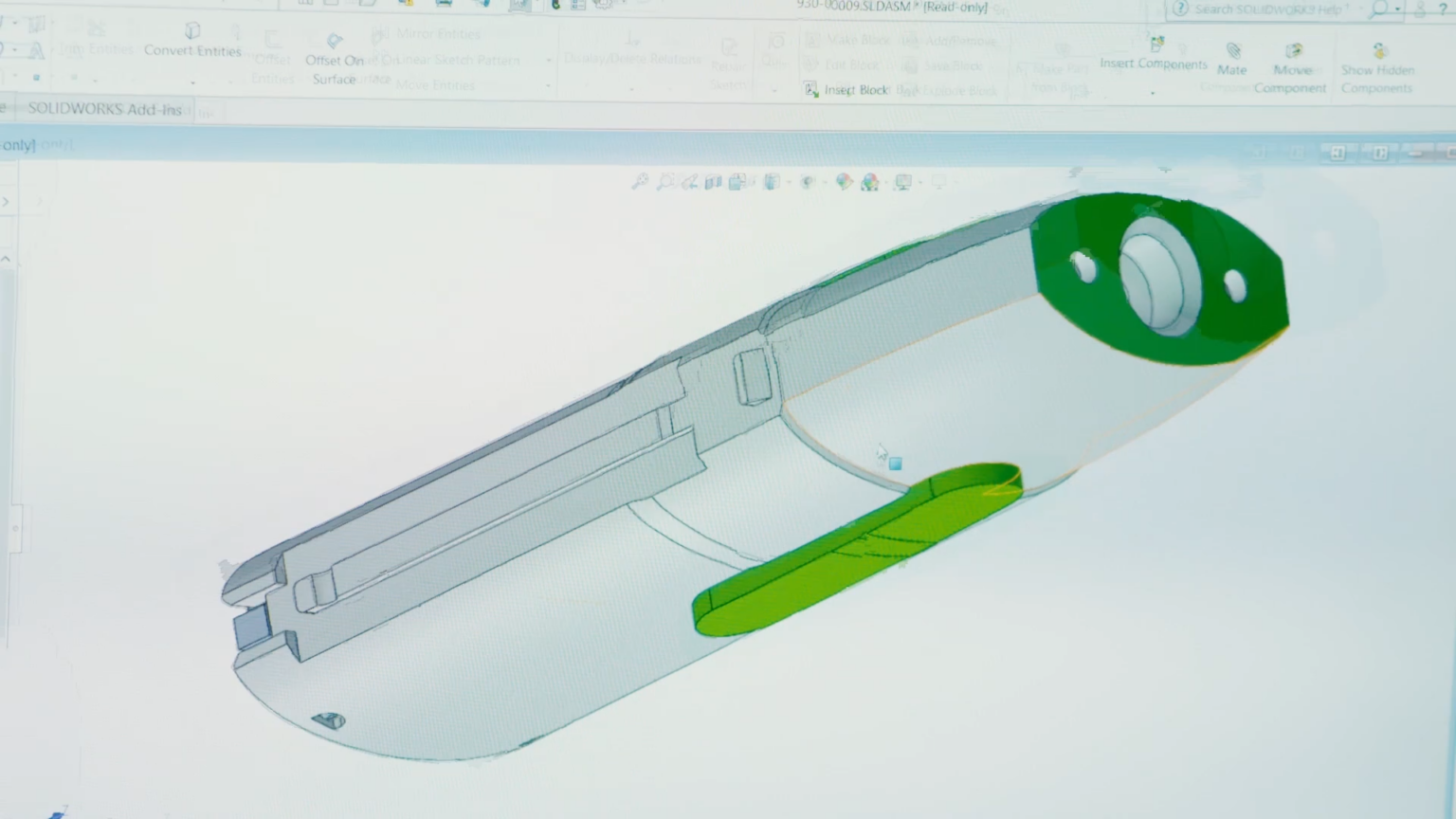Open the View Settings monitor icon
Viewport: 1456px width, 819px height.
click(903, 181)
